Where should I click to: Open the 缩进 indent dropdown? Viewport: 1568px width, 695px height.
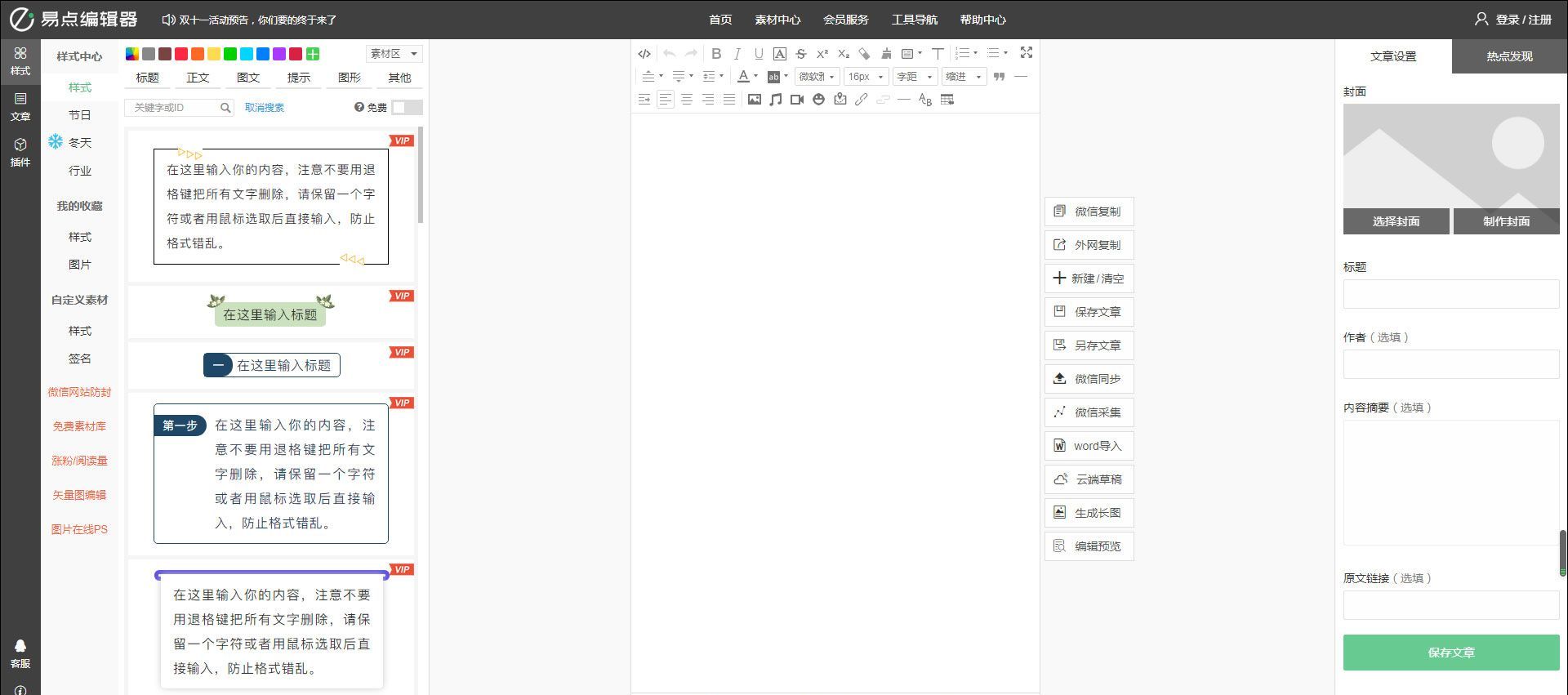pyautogui.click(x=963, y=77)
